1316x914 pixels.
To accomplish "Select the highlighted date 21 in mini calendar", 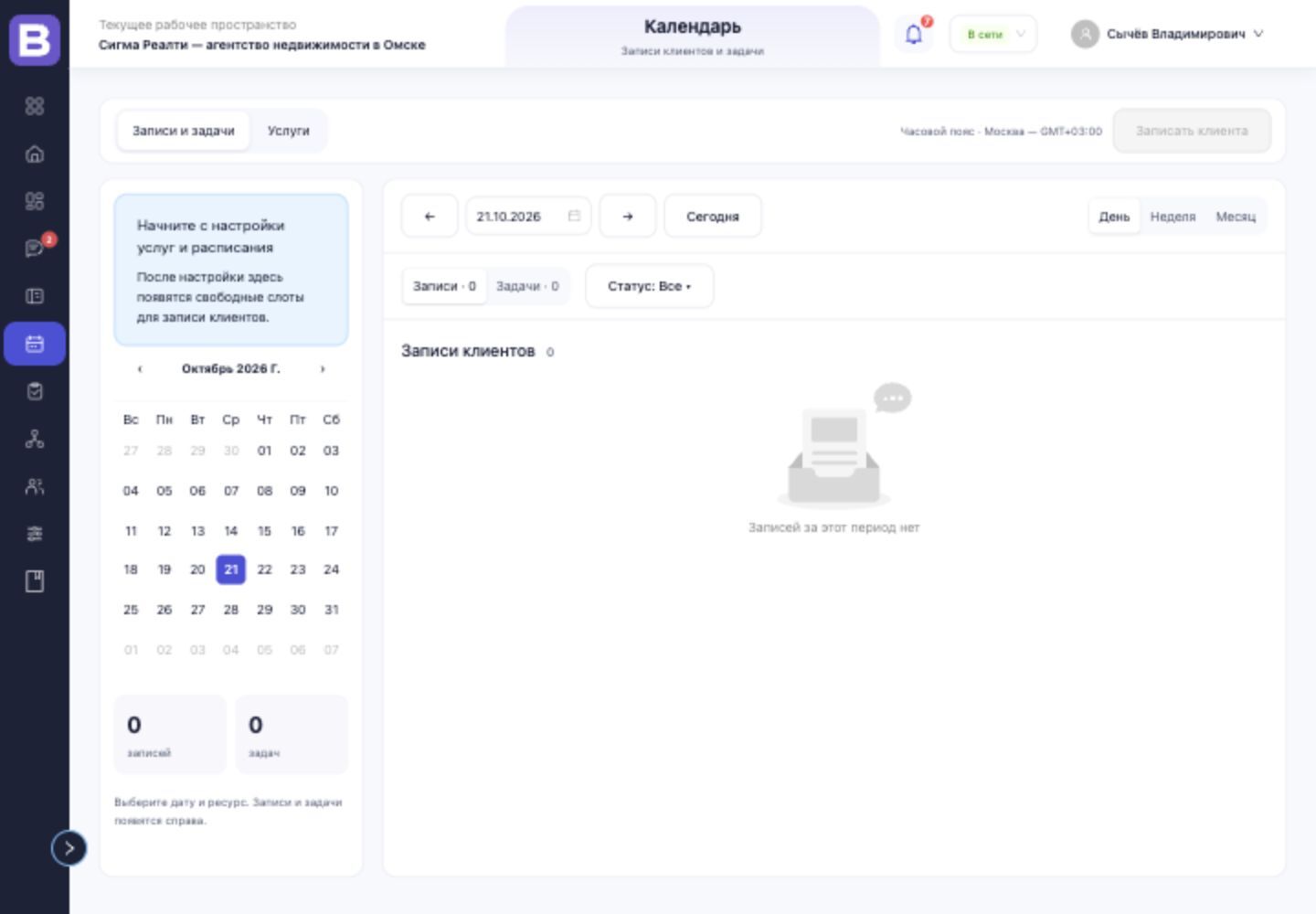I will (x=231, y=569).
